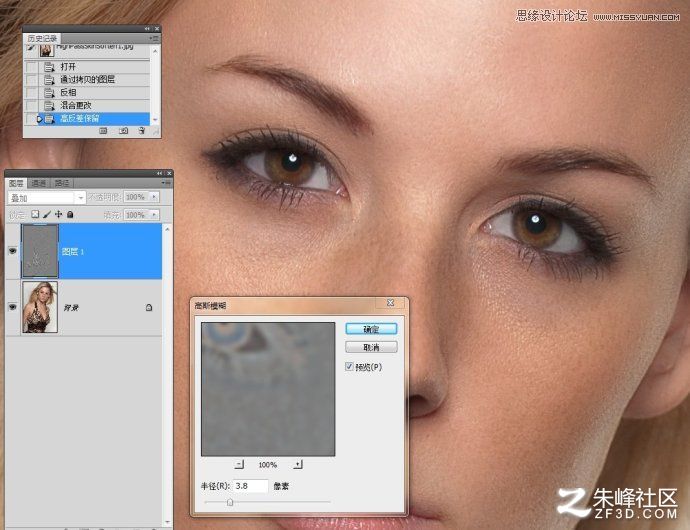
Task: Hide the 背景 layer using its eye icon
Action: point(13,307)
